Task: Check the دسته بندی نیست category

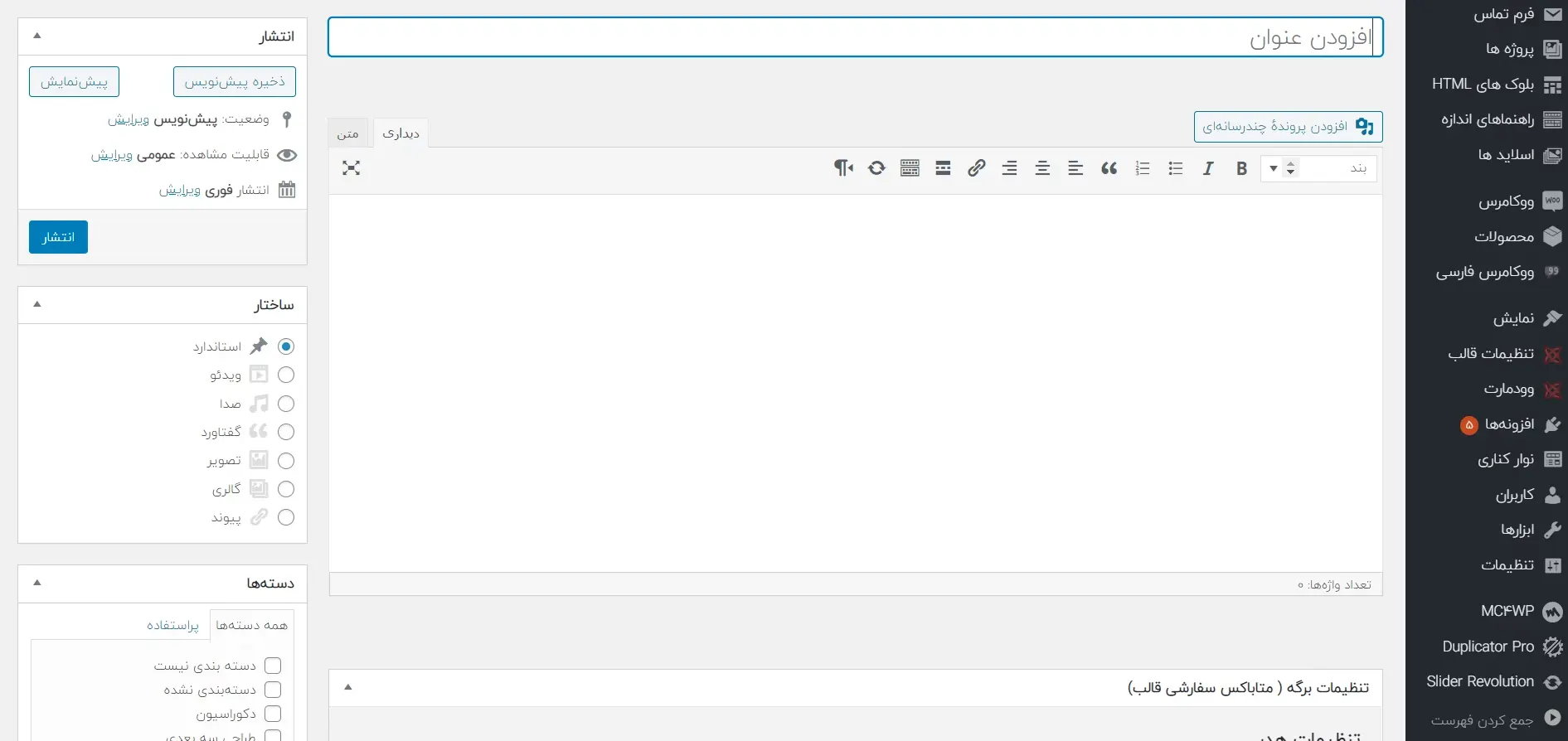Action: (273, 666)
